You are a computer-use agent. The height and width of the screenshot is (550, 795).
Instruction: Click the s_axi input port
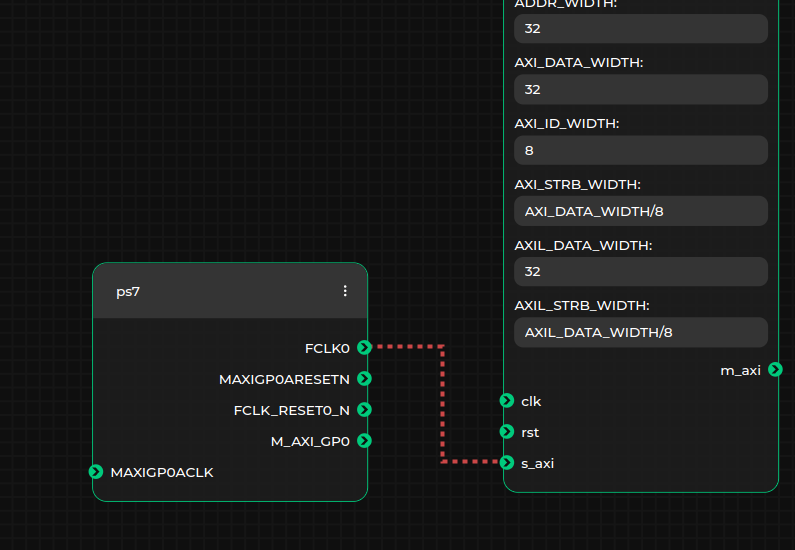point(507,462)
